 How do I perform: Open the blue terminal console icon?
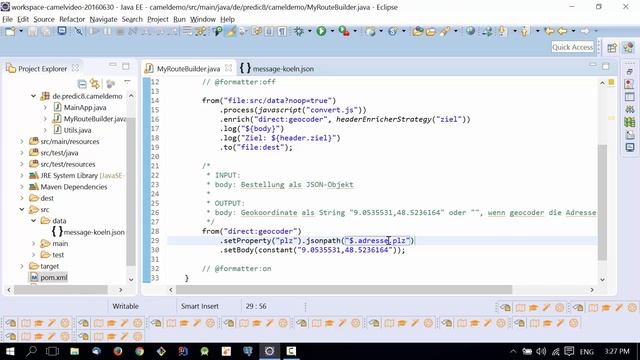pos(62,31)
